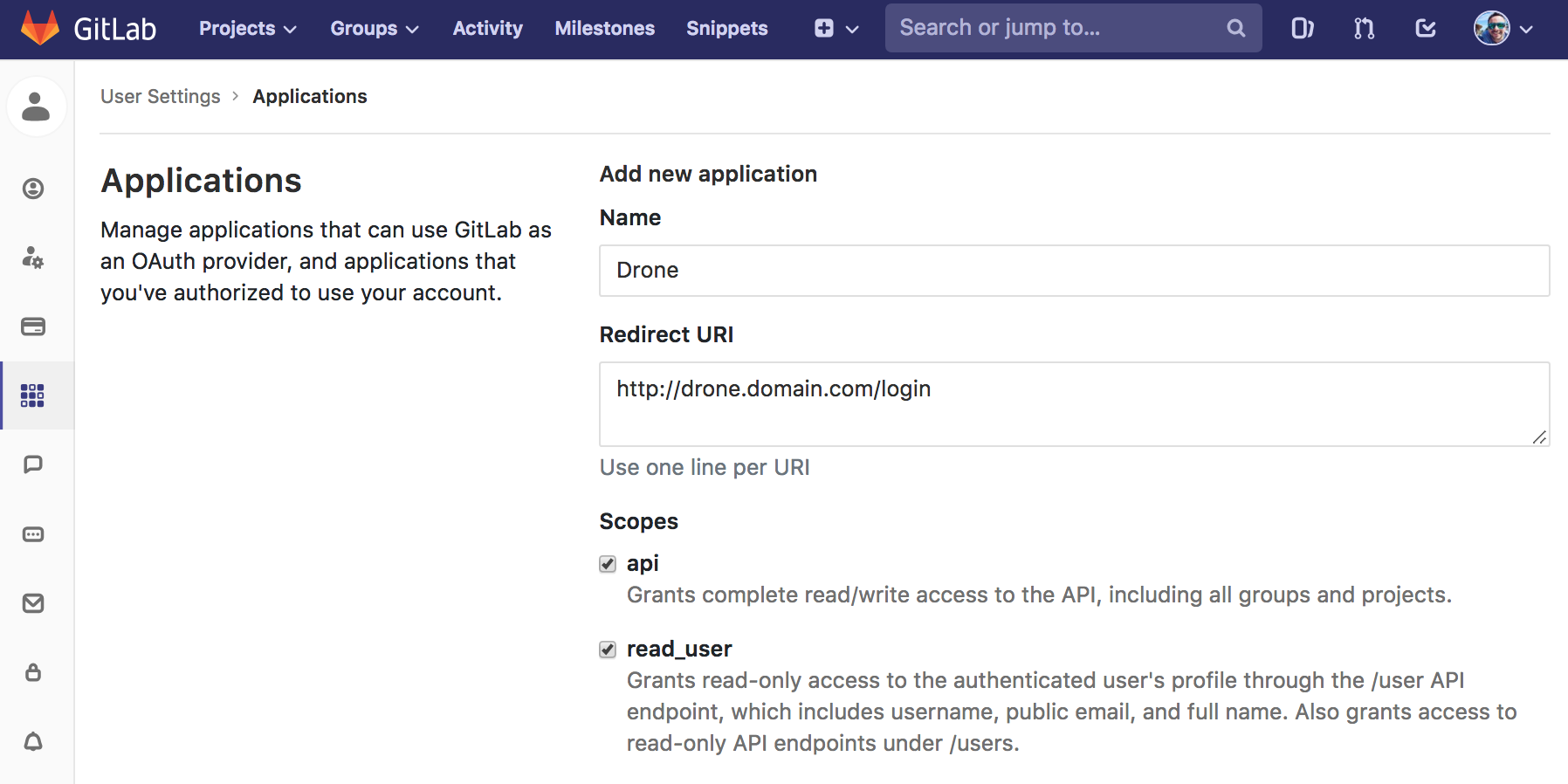Open Emails envelope icon in sidebar
The image size is (1568, 784).
click(x=33, y=603)
